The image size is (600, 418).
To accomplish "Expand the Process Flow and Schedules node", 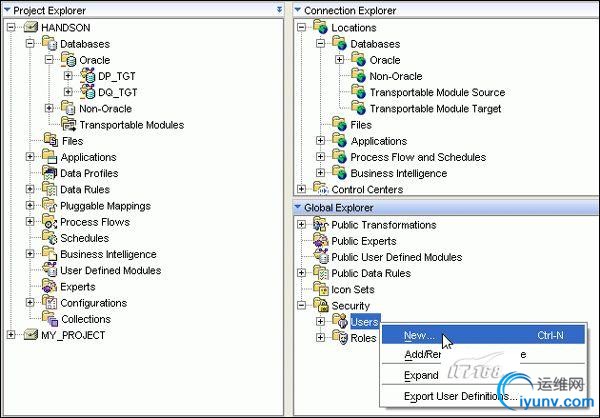I will point(320,157).
